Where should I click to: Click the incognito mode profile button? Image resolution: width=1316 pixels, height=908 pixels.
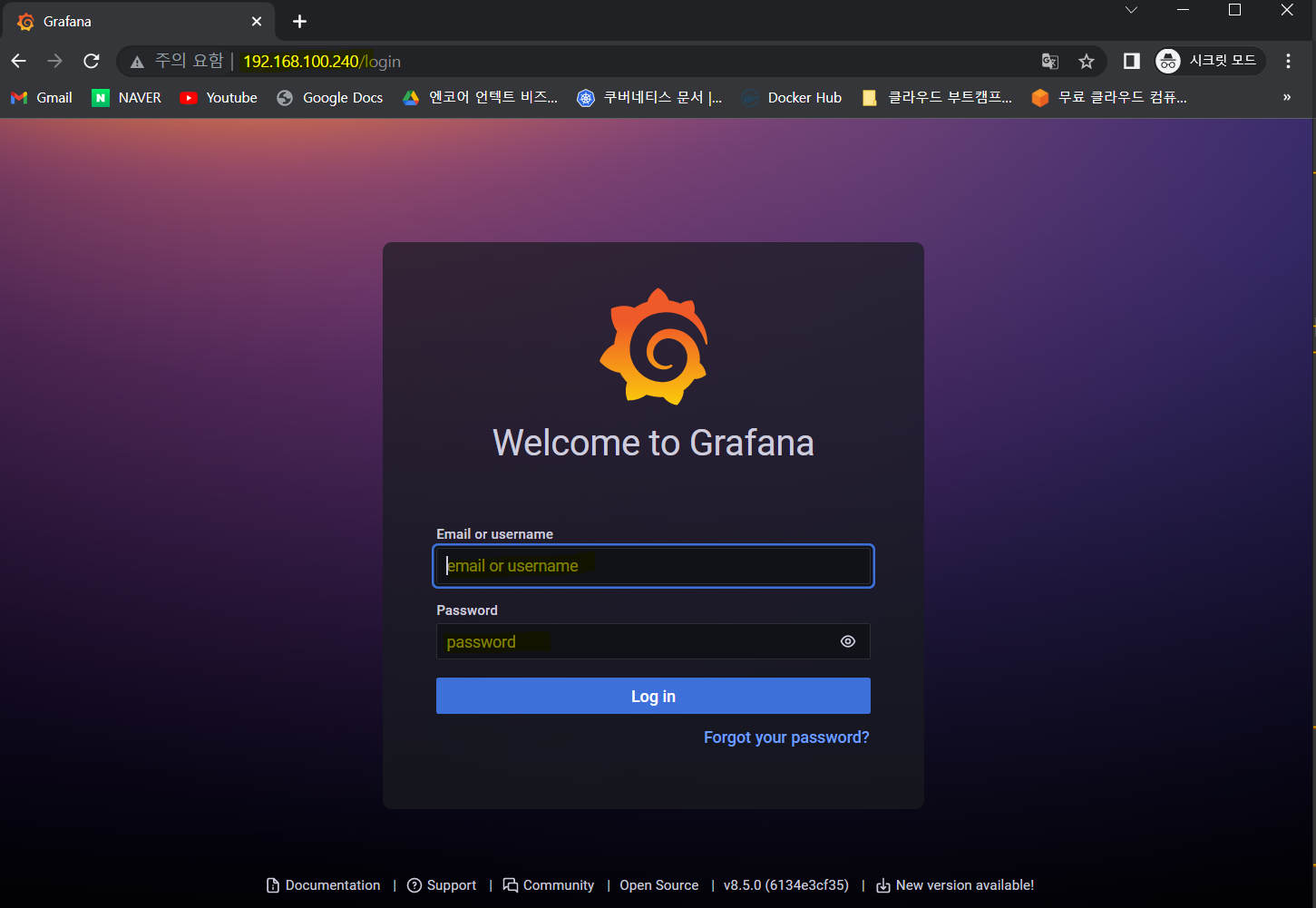[1209, 61]
